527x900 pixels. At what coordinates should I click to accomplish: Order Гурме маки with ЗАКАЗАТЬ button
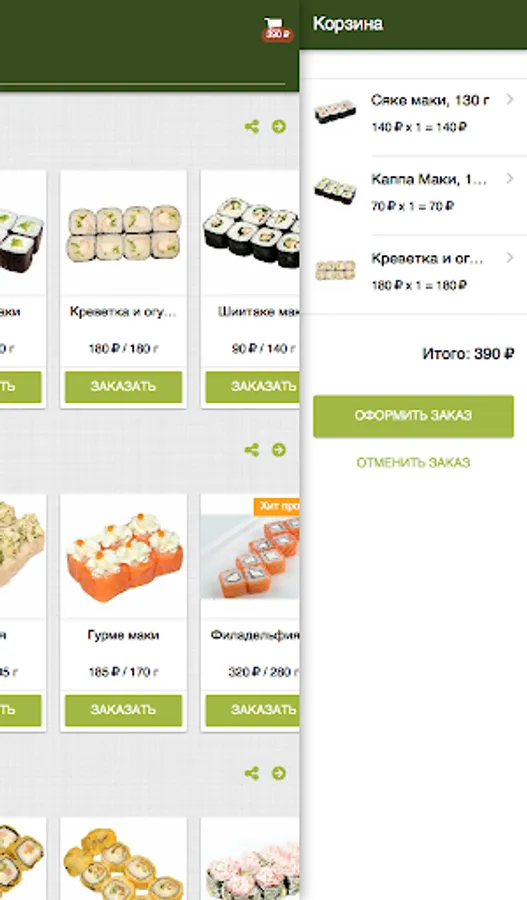tap(123, 710)
